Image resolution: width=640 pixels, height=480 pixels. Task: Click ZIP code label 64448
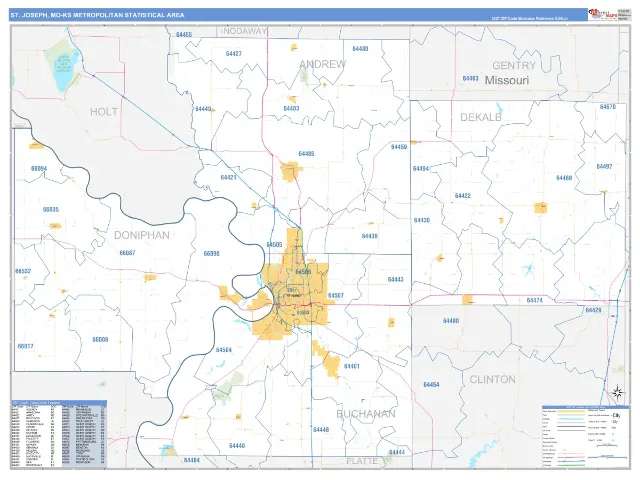tap(321, 429)
